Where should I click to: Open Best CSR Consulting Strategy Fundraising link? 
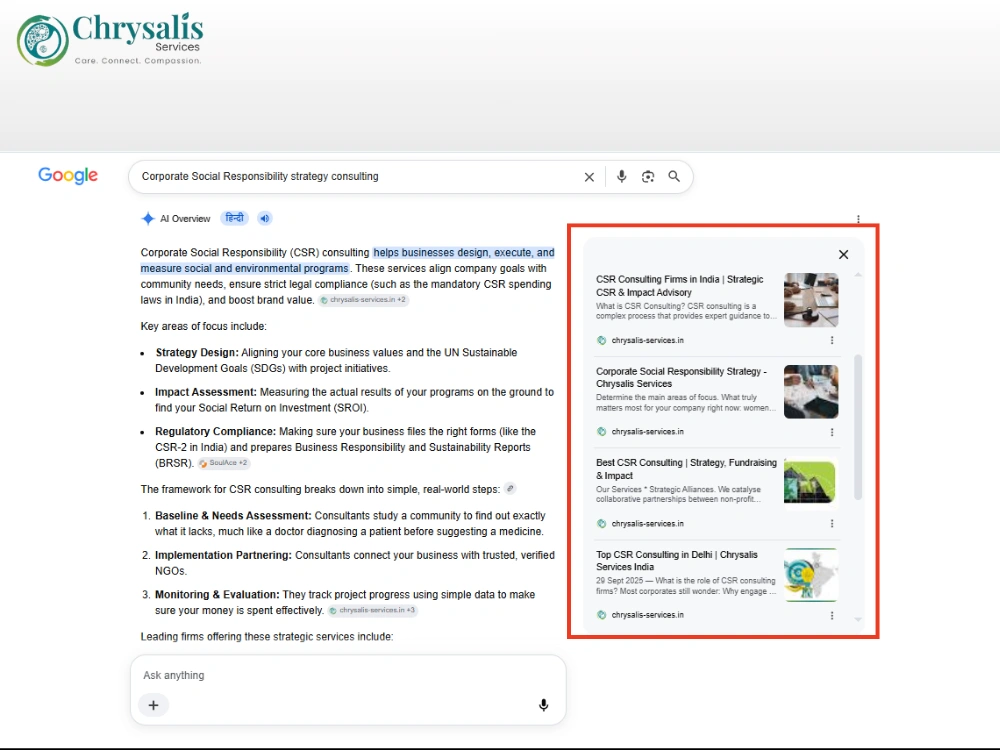point(686,469)
